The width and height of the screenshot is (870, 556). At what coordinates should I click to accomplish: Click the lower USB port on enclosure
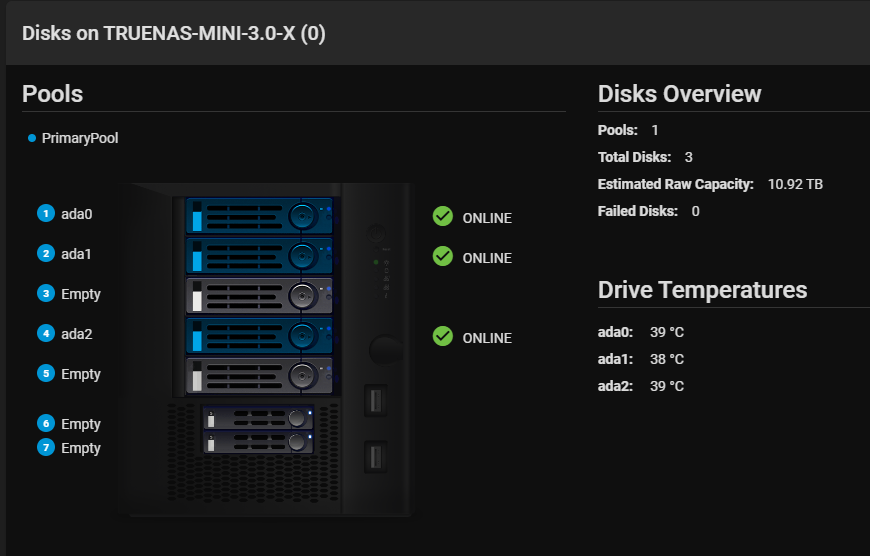click(376, 458)
